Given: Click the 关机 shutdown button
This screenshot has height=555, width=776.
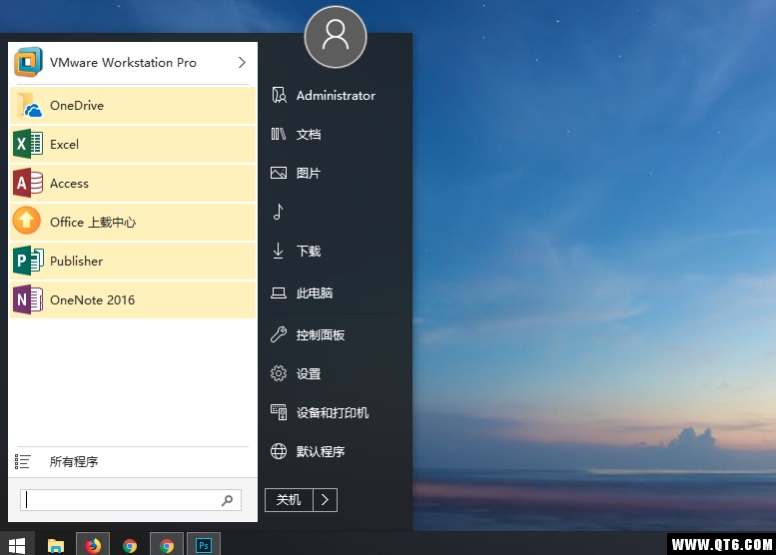Looking at the screenshot, I should (x=289, y=500).
